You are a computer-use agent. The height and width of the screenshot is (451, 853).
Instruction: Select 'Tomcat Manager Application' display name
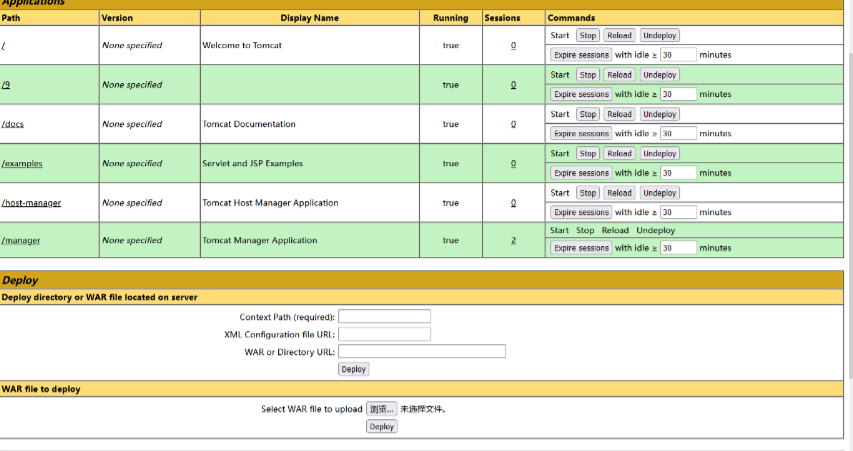pyautogui.click(x=259, y=240)
